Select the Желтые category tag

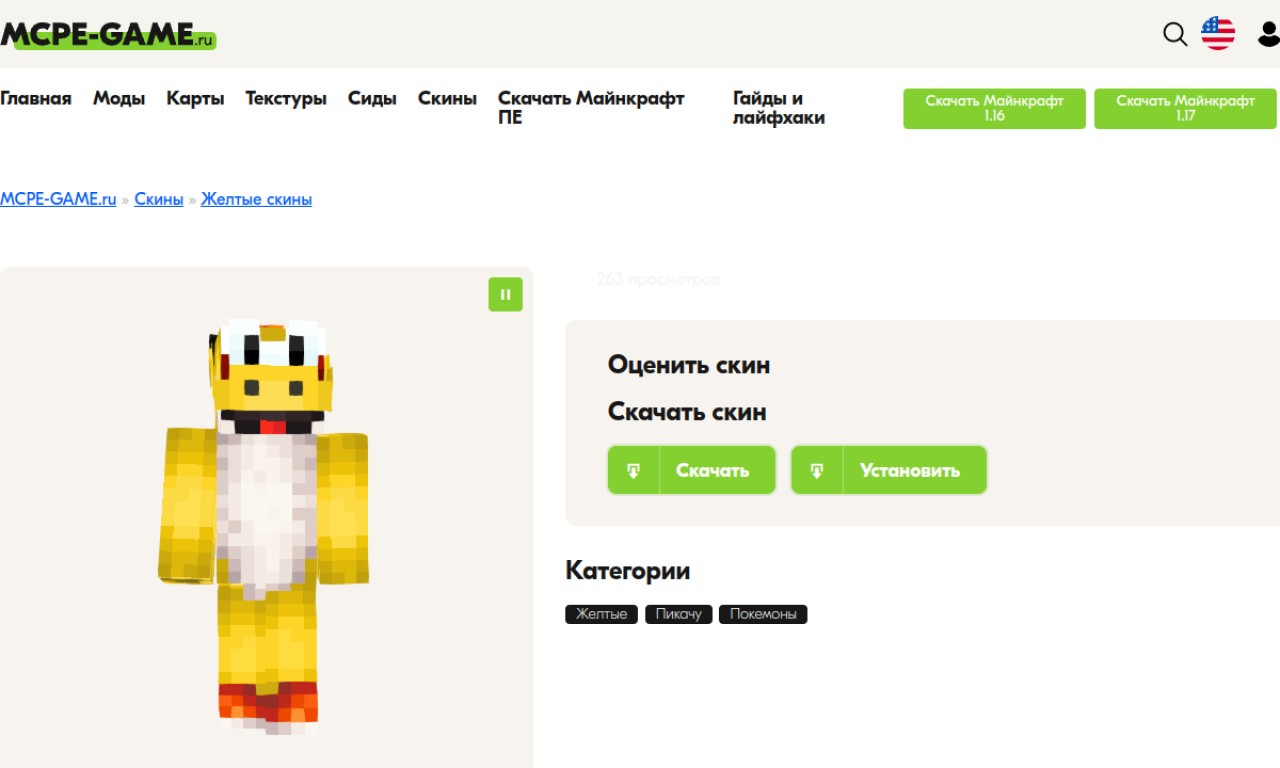pyautogui.click(x=601, y=614)
